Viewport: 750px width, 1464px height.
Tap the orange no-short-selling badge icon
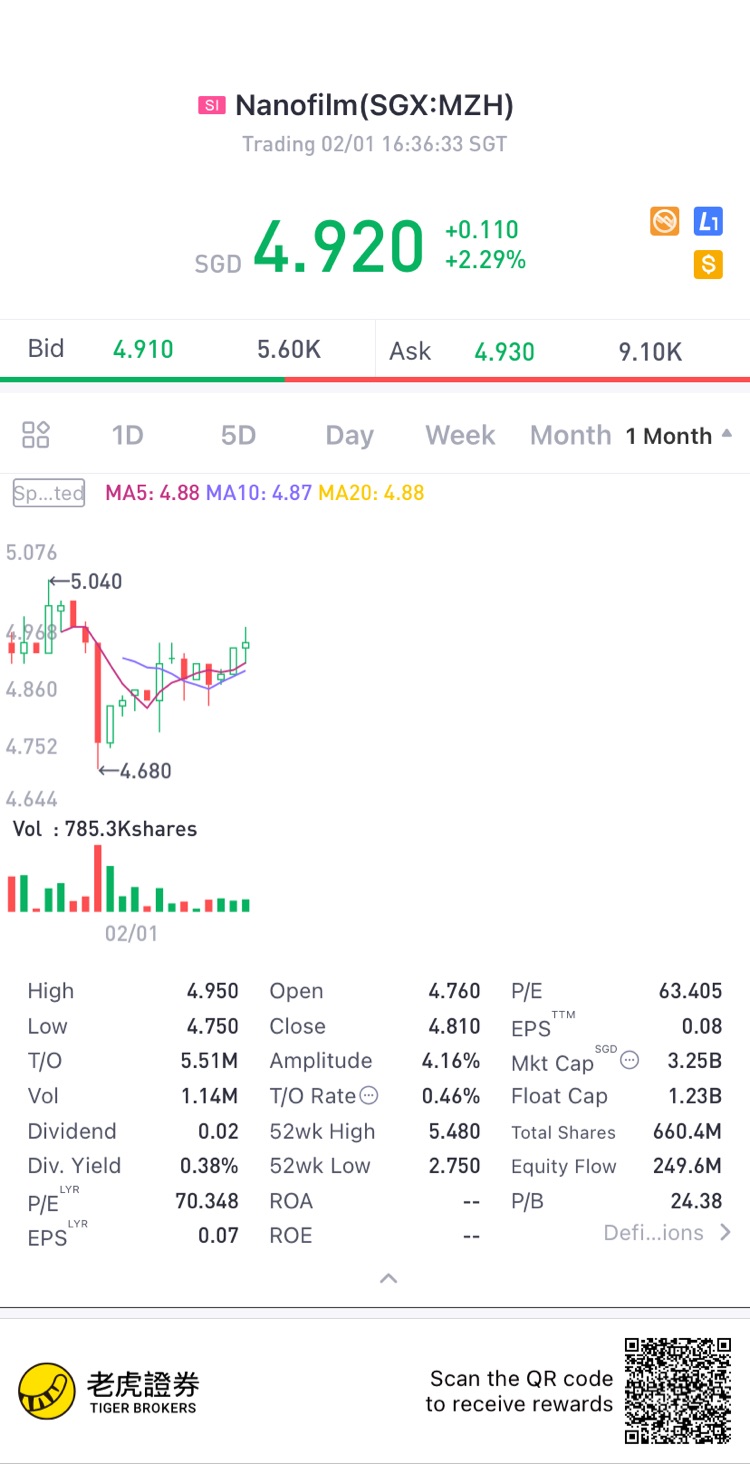664,221
